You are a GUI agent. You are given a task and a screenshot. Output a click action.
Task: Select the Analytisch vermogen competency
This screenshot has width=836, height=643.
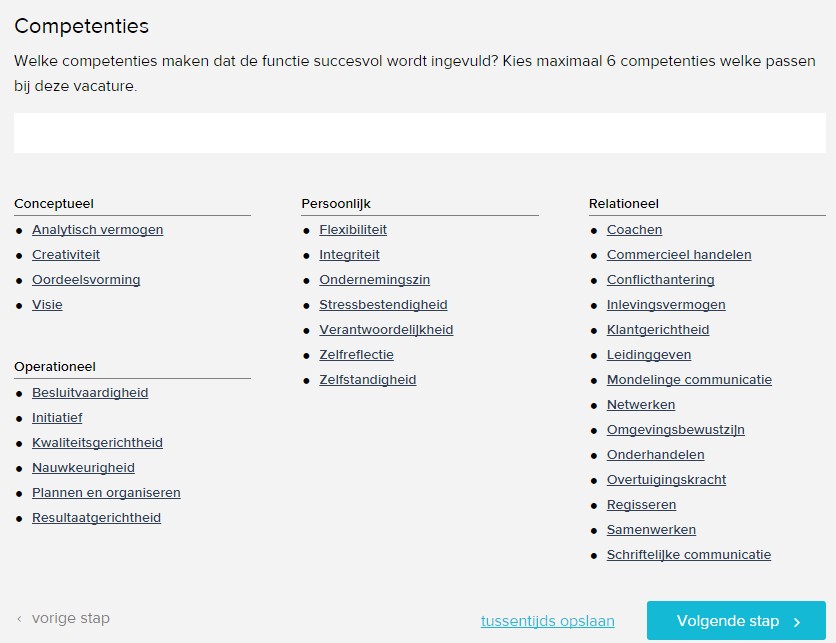point(97,230)
